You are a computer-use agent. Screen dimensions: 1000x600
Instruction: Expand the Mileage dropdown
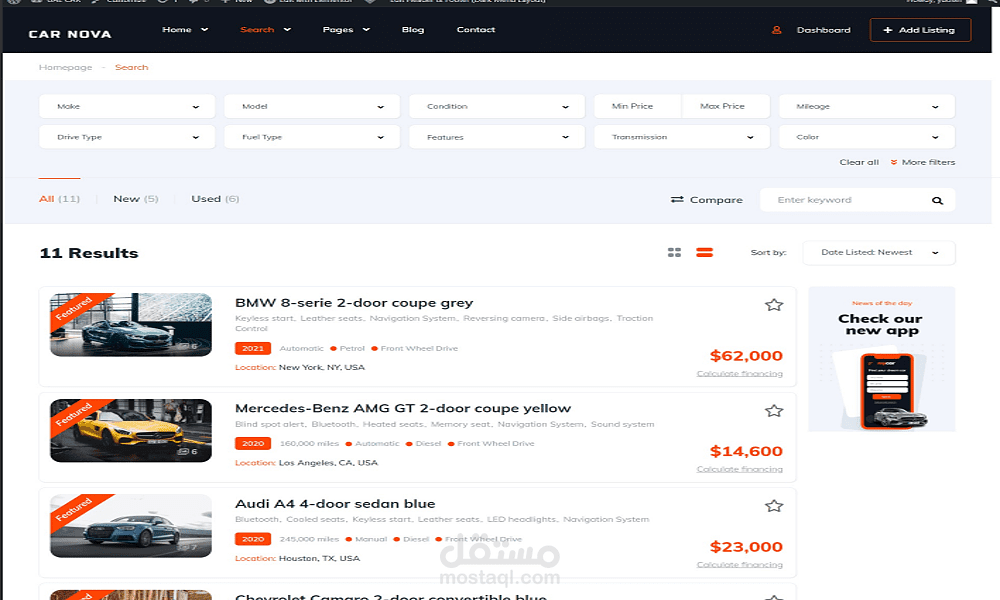tap(867, 106)
